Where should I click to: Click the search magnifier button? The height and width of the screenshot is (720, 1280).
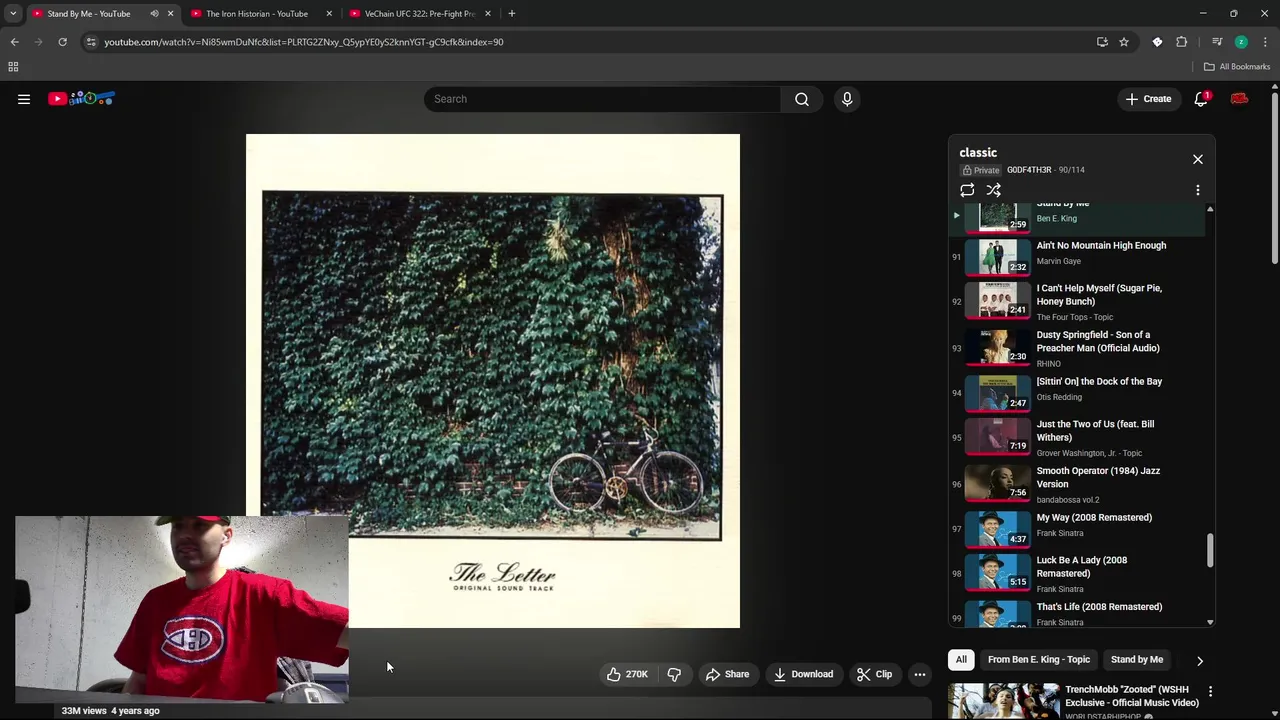point(801,99)
